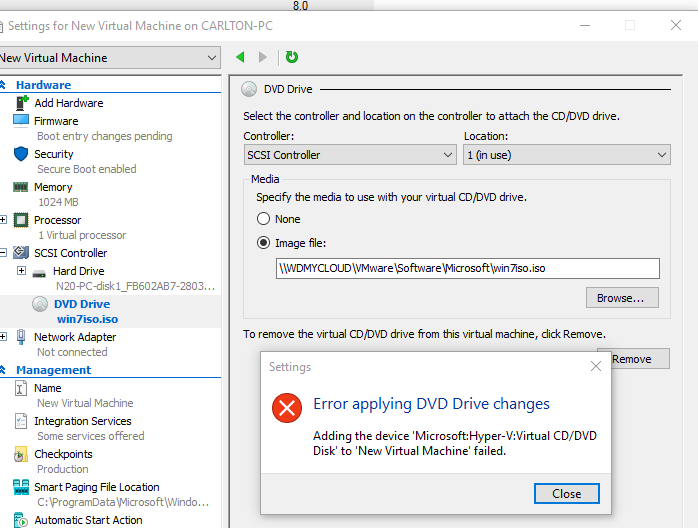Expand the Network Adapter tree node

pyautogui.click(x=3, y=337)
